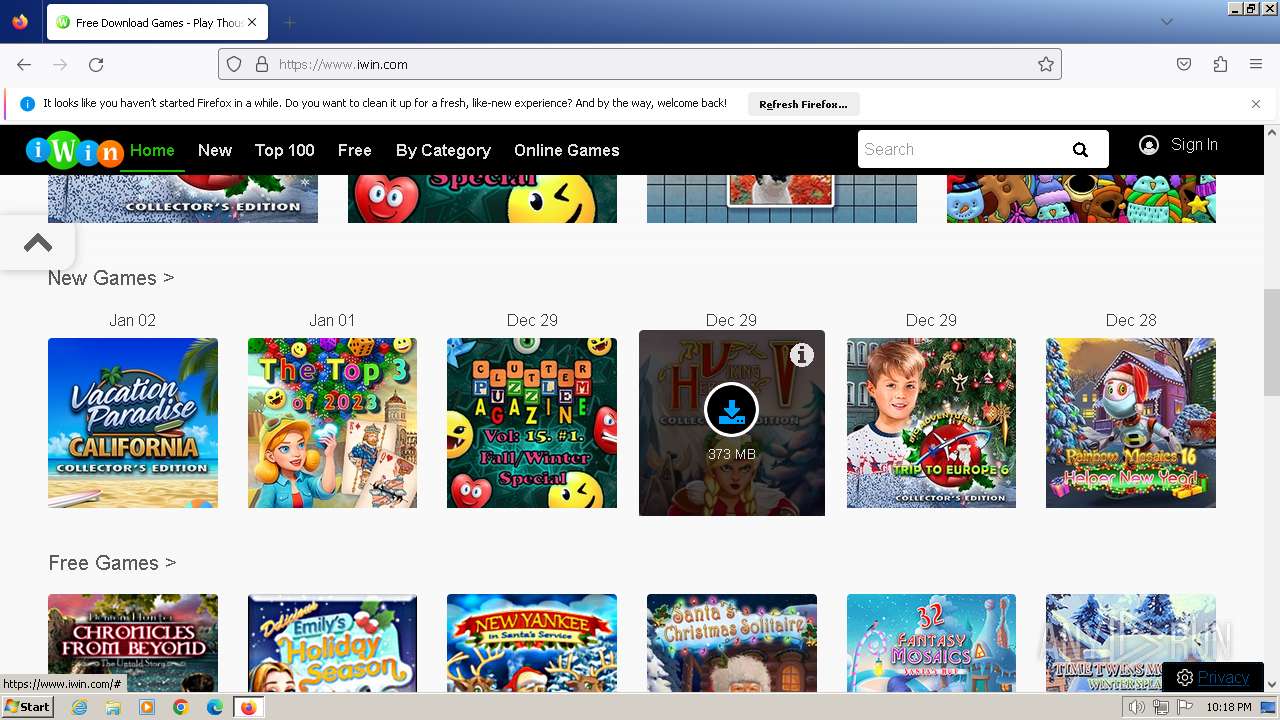Open Trip to Europe 6 game thumbnail

[x=931, y=423]
